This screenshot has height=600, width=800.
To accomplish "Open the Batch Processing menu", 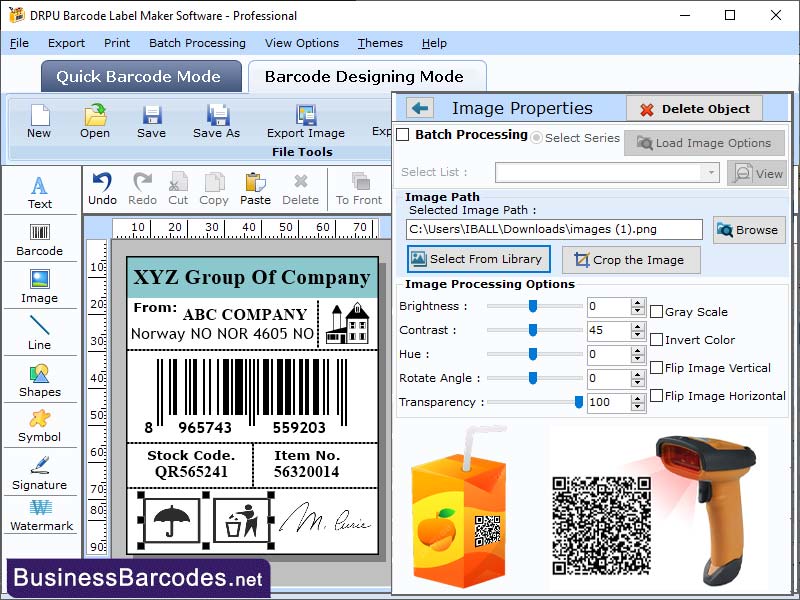I will pyautogui.click(x=197, y=43).
